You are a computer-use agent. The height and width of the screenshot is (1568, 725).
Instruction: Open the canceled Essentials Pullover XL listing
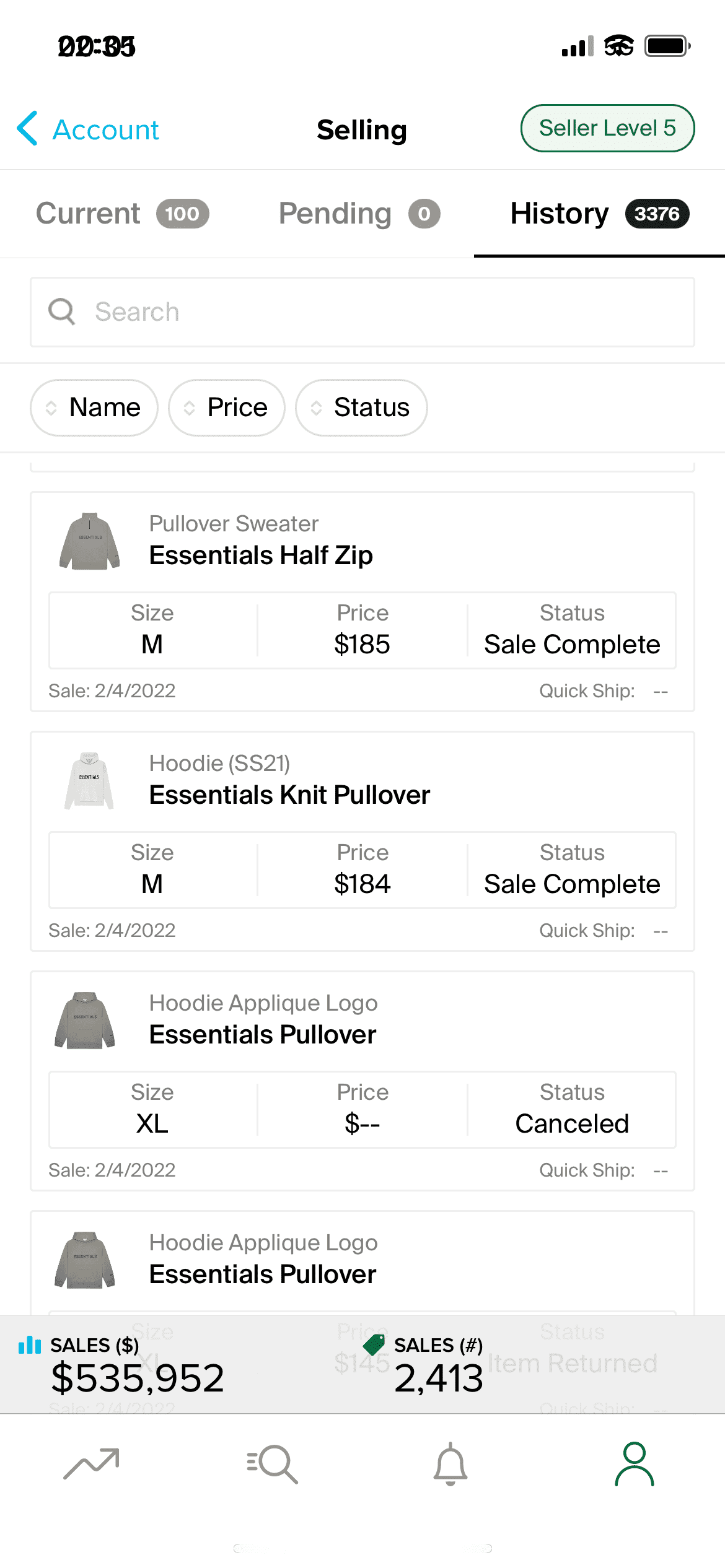point(362,1081)
